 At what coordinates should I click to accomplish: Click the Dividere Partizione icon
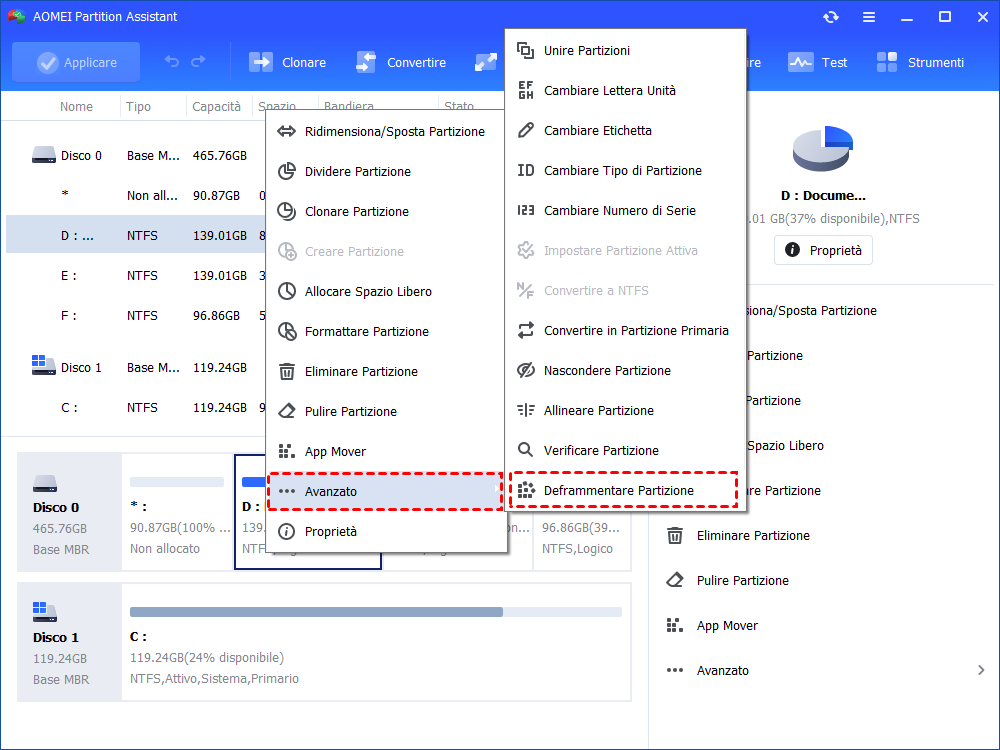287,171
